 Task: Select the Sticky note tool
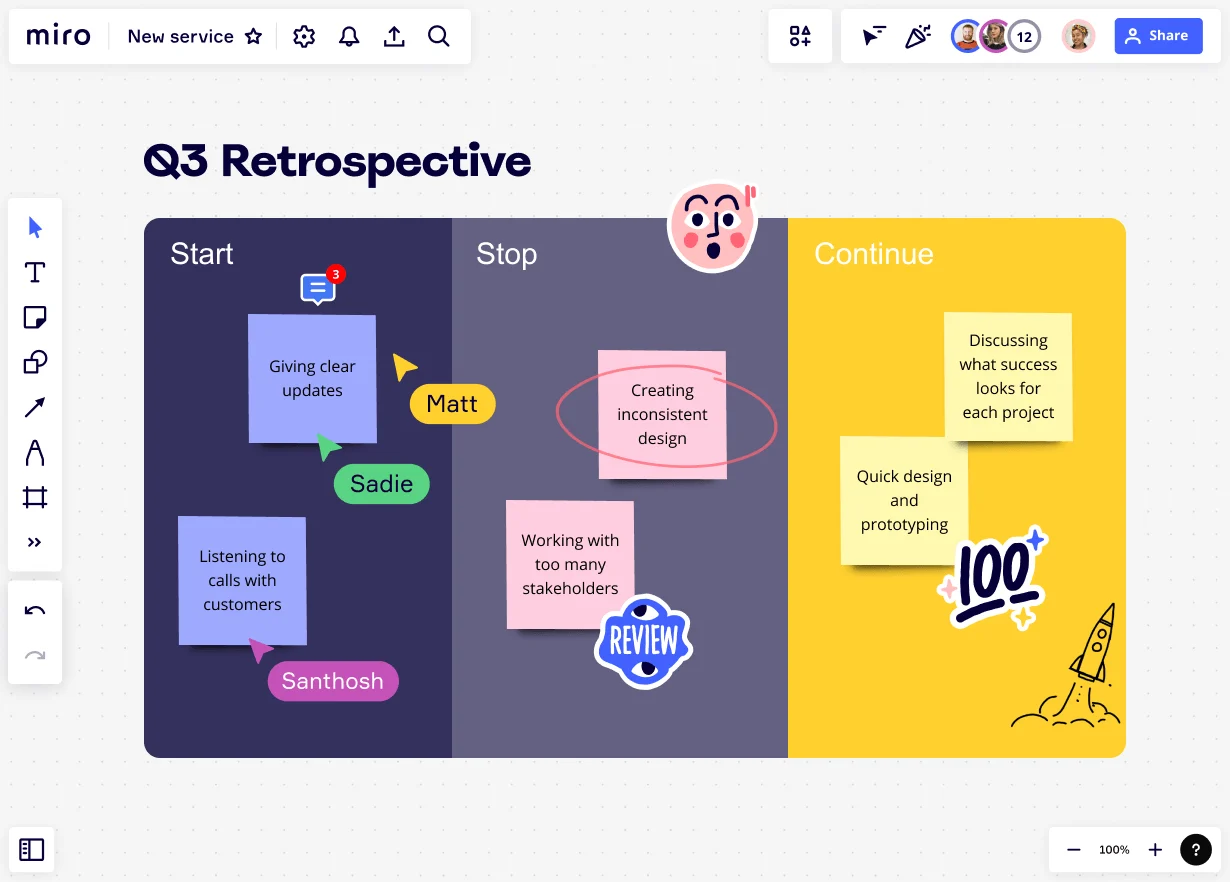[x=35, y=318]
